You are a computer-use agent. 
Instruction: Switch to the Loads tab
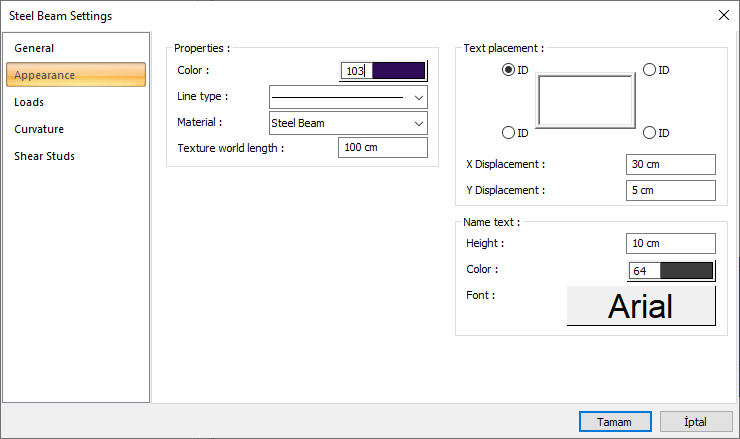coord(30,102)
